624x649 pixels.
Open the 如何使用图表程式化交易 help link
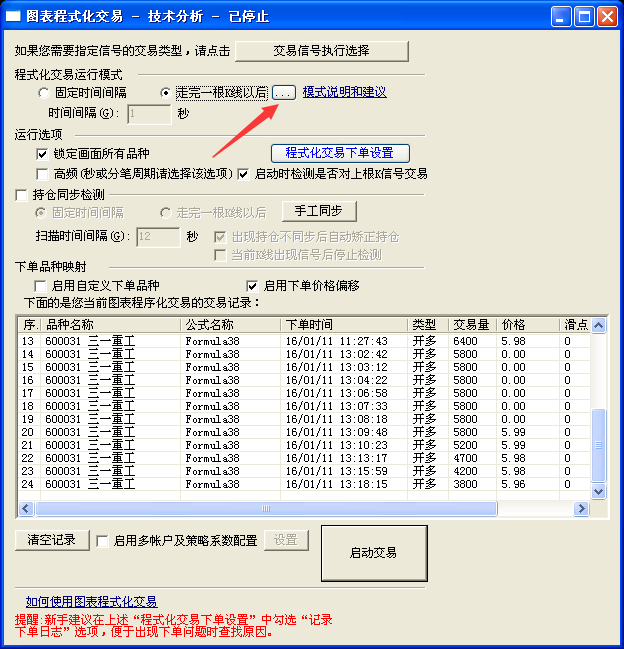pyautogui.click(x=91, y=601)
